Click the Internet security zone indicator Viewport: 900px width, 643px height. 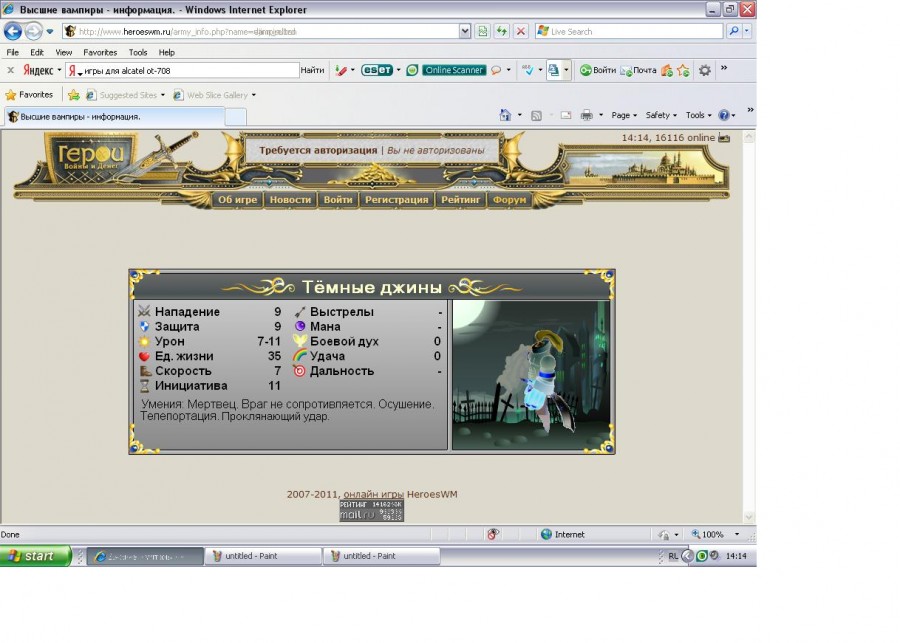coord(562,534)
